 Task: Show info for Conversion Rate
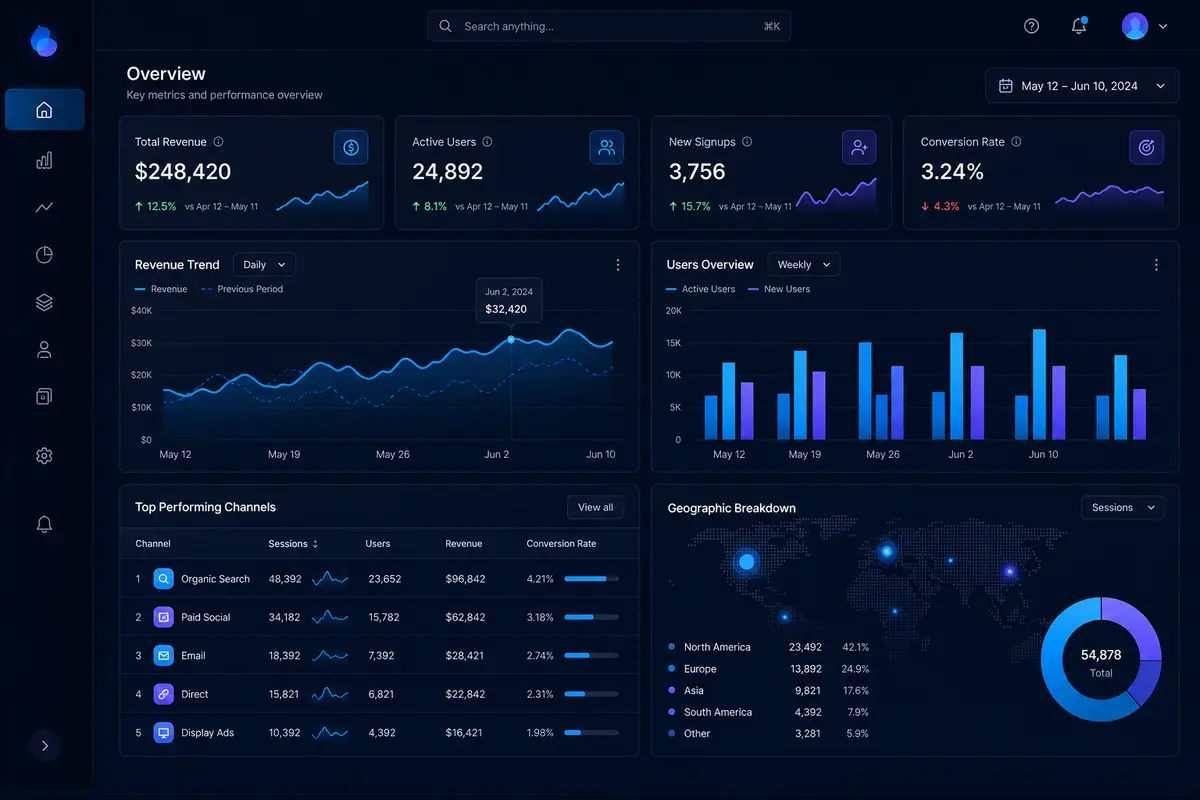coord(1016,142)
